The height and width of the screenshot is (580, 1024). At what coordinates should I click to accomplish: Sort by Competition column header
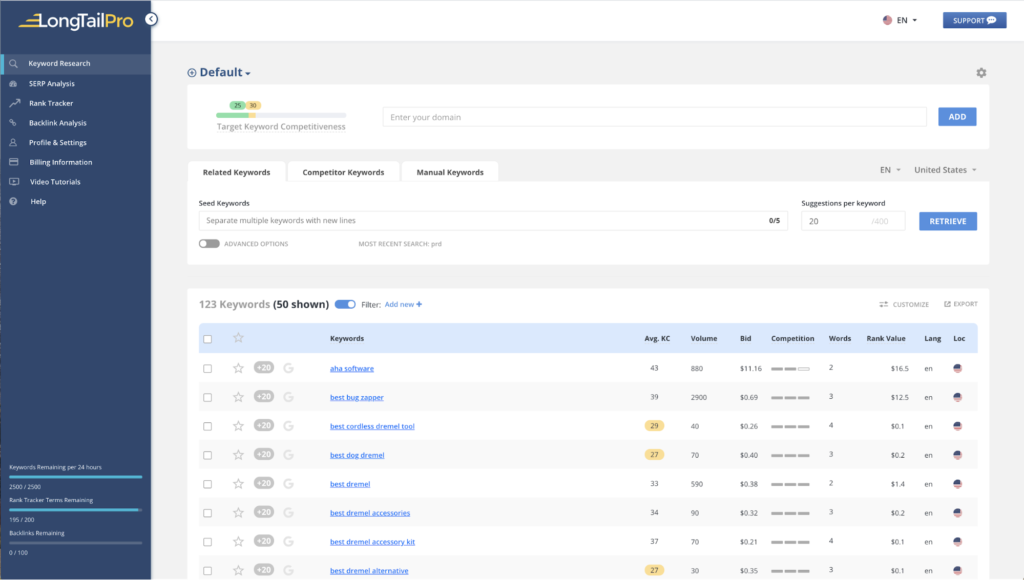pyautogui.click(x=792, y=338)
